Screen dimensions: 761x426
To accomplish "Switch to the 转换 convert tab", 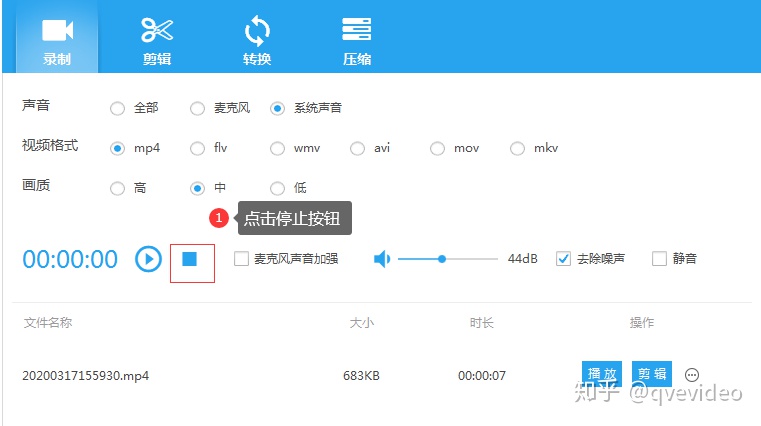I will (257, 41).
